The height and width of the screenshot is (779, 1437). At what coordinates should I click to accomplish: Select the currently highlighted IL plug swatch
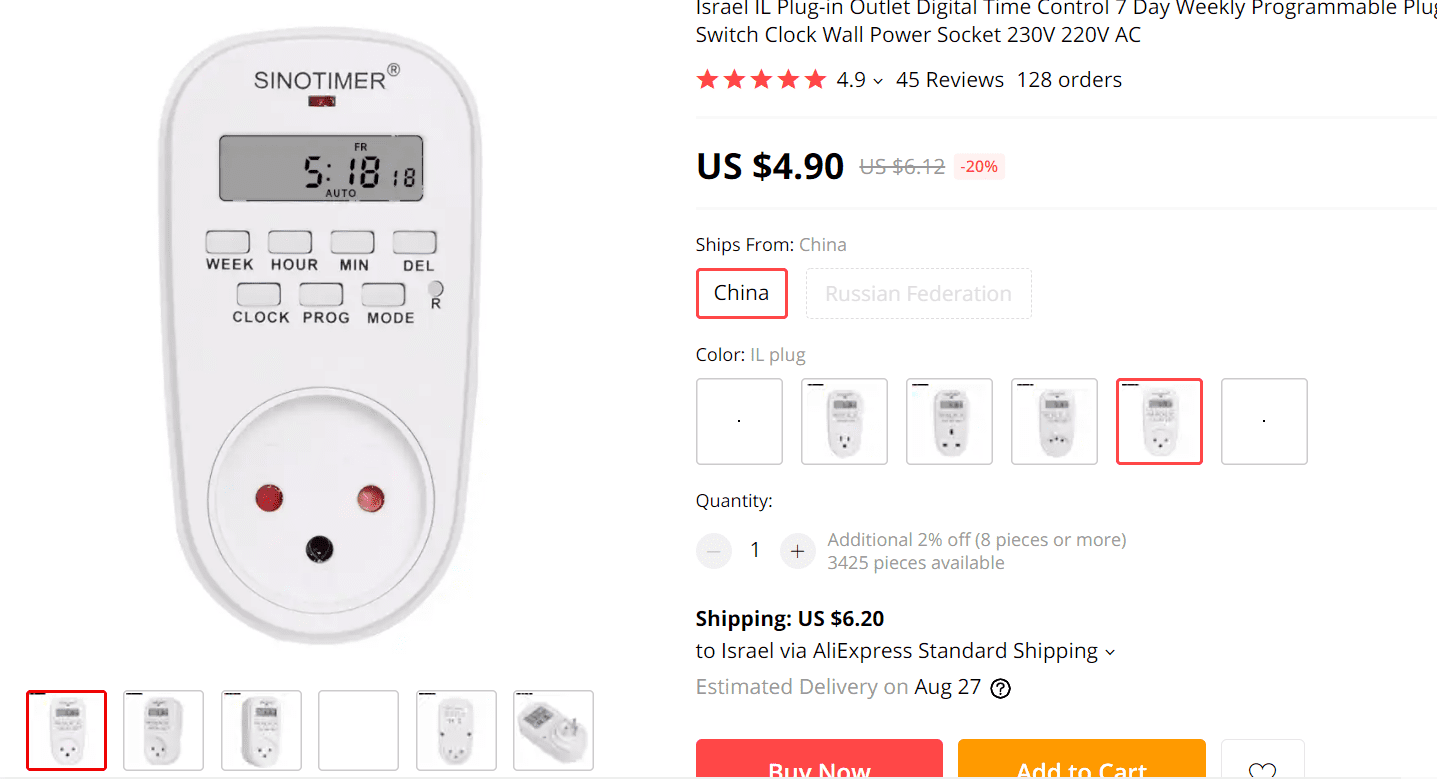pyautogui.click(x=1159, y=421)
